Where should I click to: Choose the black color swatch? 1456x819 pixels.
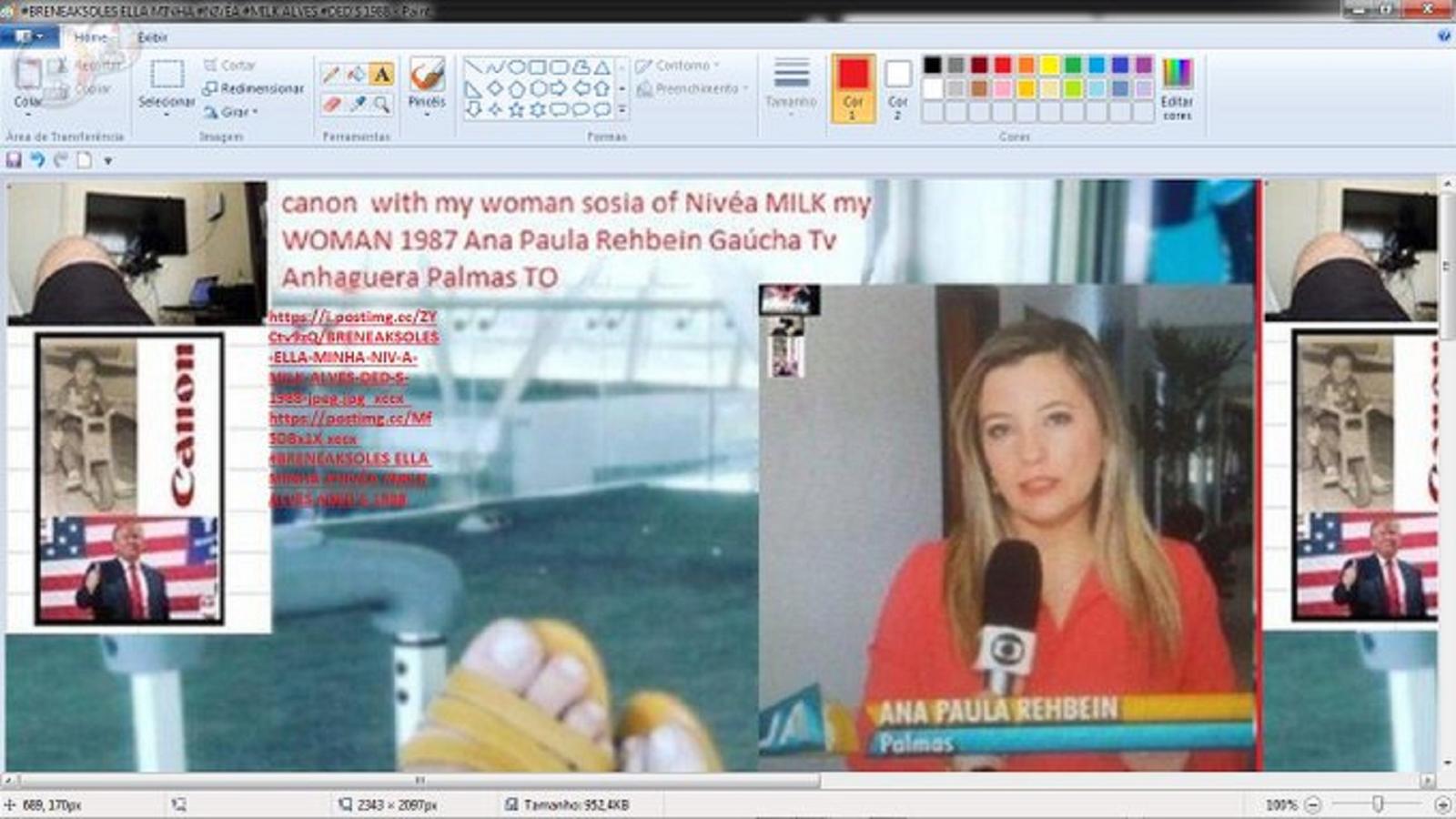932,66
